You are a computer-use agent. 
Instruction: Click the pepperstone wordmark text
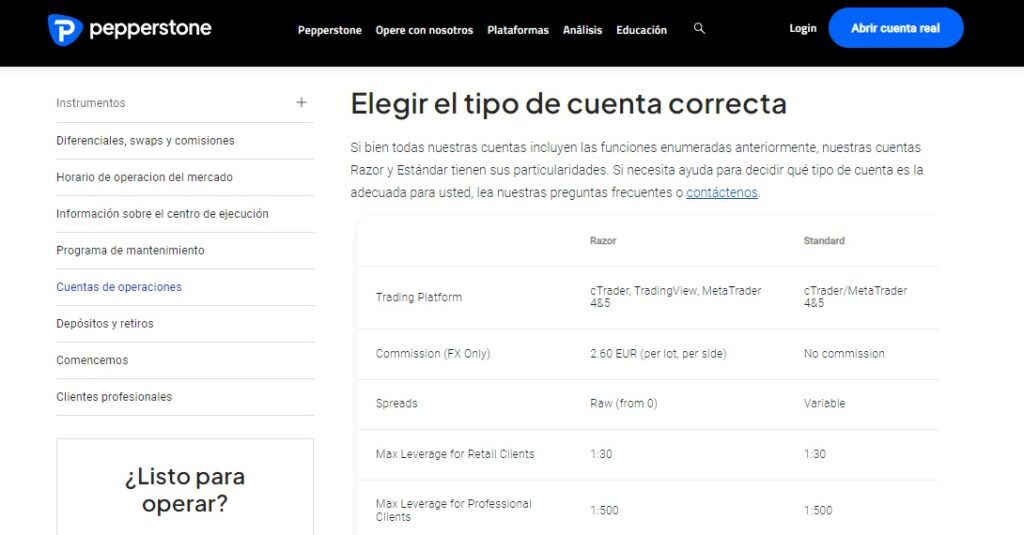point(150,29)
